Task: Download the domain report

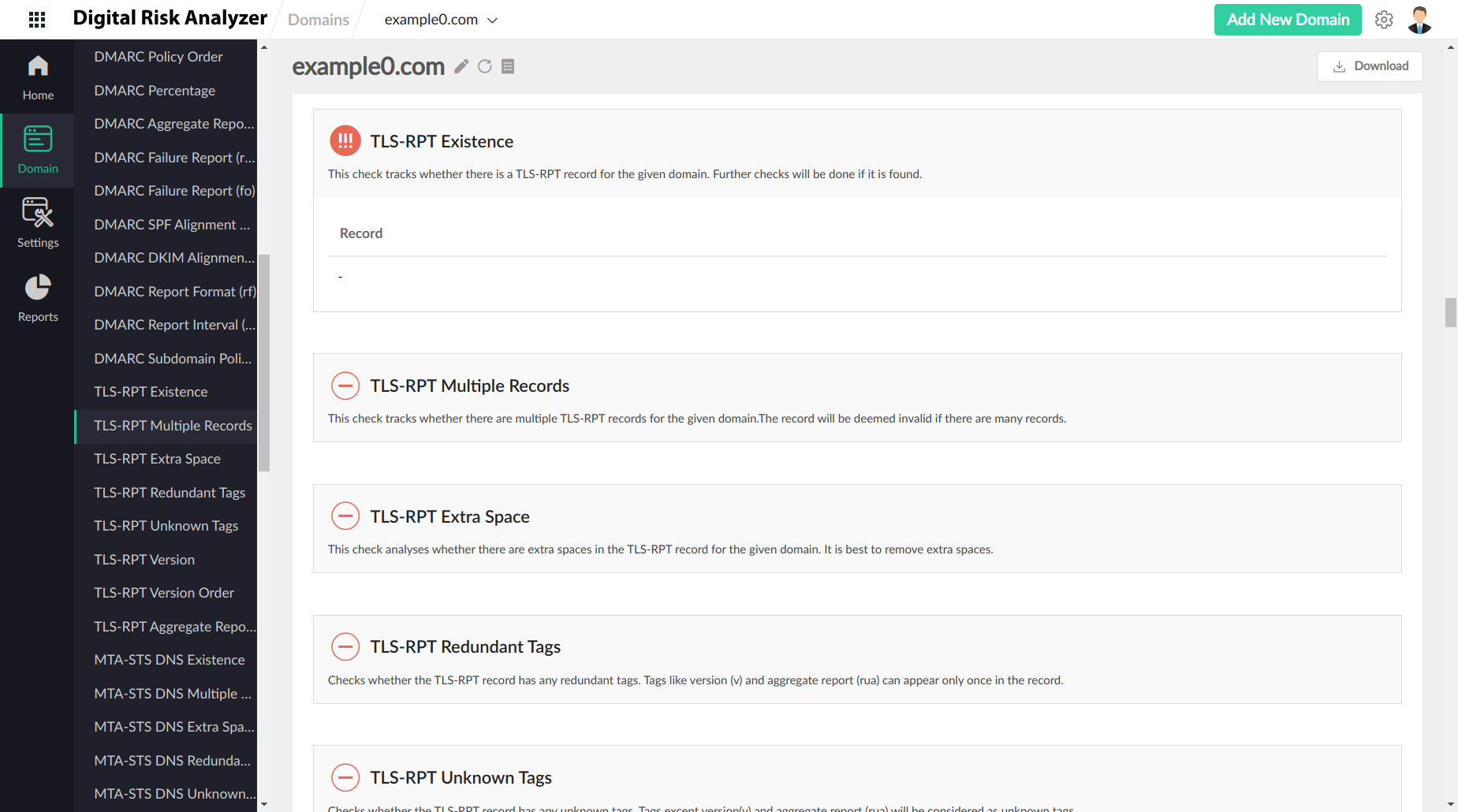Action: pyautogui.click(x=1370, y=65)
